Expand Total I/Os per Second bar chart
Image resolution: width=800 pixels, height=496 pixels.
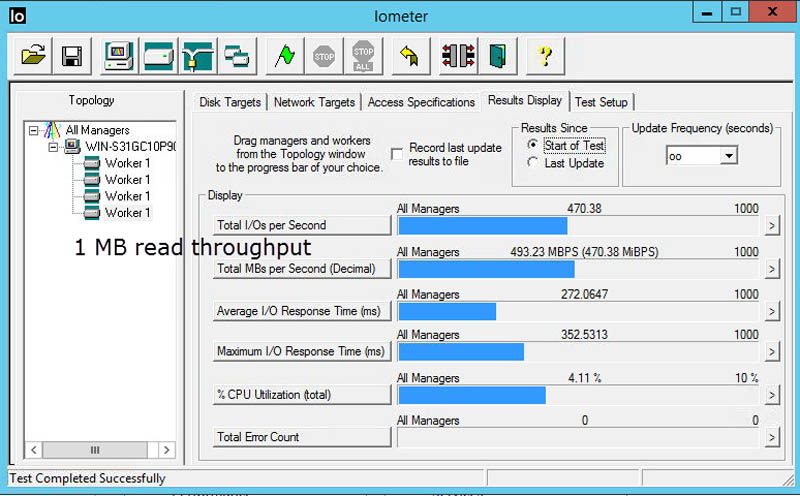click(772, 225)
